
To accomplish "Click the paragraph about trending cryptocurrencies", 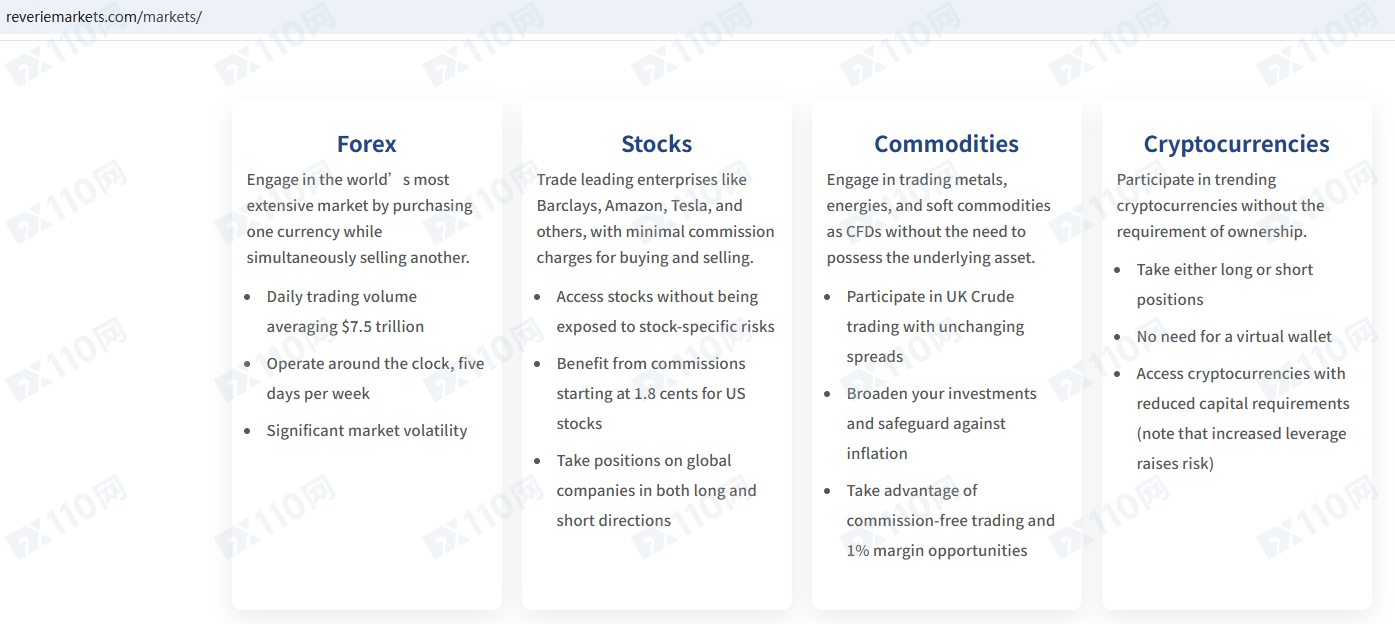I will tap(1220, 205).
